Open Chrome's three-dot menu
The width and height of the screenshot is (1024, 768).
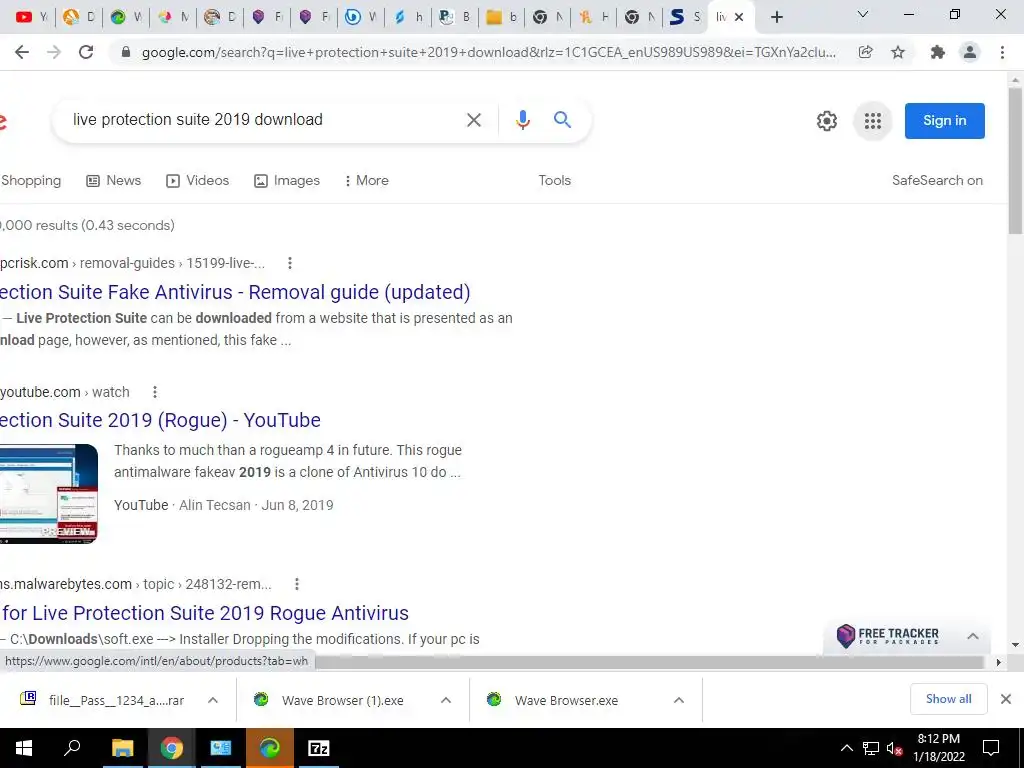click(x=1002, y=52)
